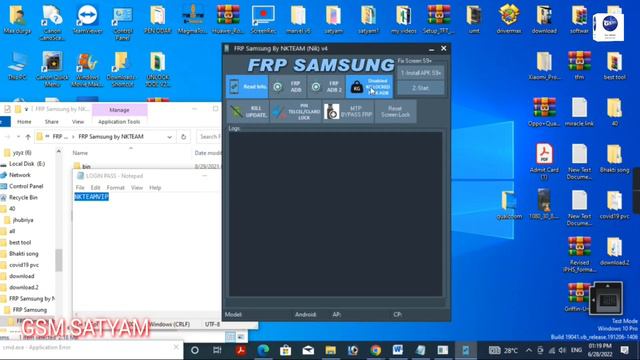Show hidden system tray icons
This screenshot has height=360, width=640.
click(529, 350)
